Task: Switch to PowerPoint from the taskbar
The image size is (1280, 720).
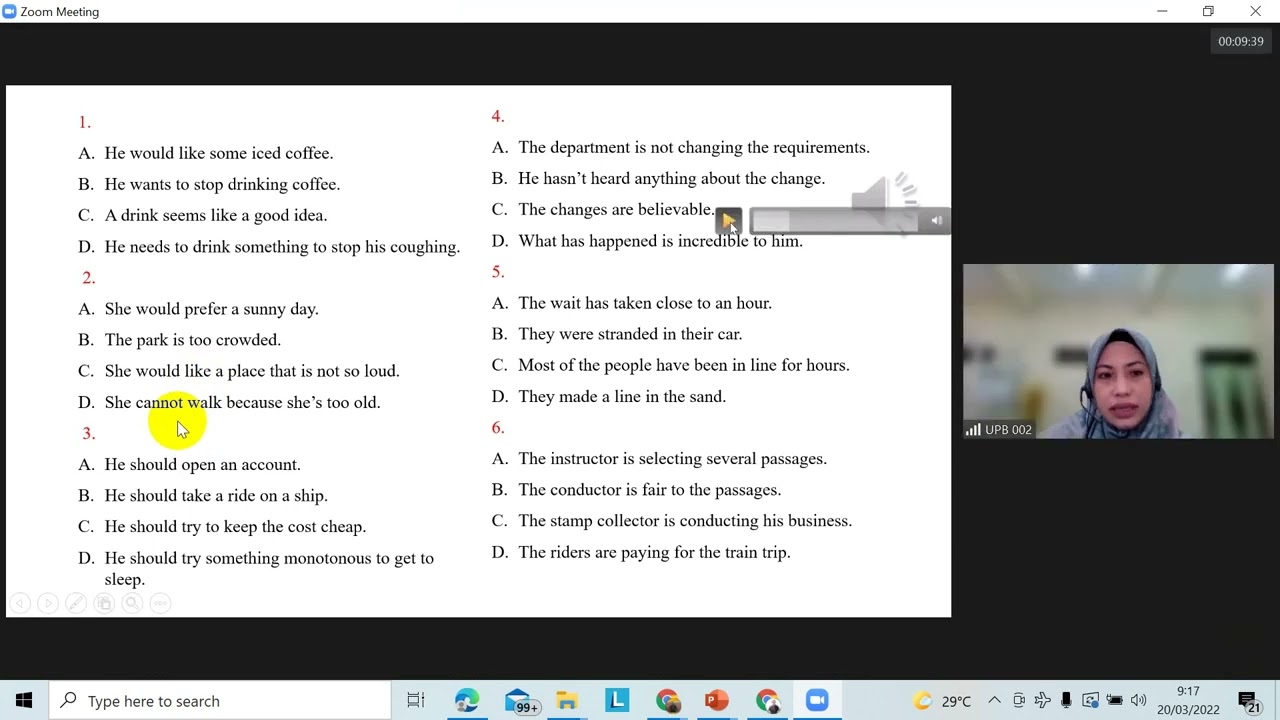Action: [x=717, y=701]
